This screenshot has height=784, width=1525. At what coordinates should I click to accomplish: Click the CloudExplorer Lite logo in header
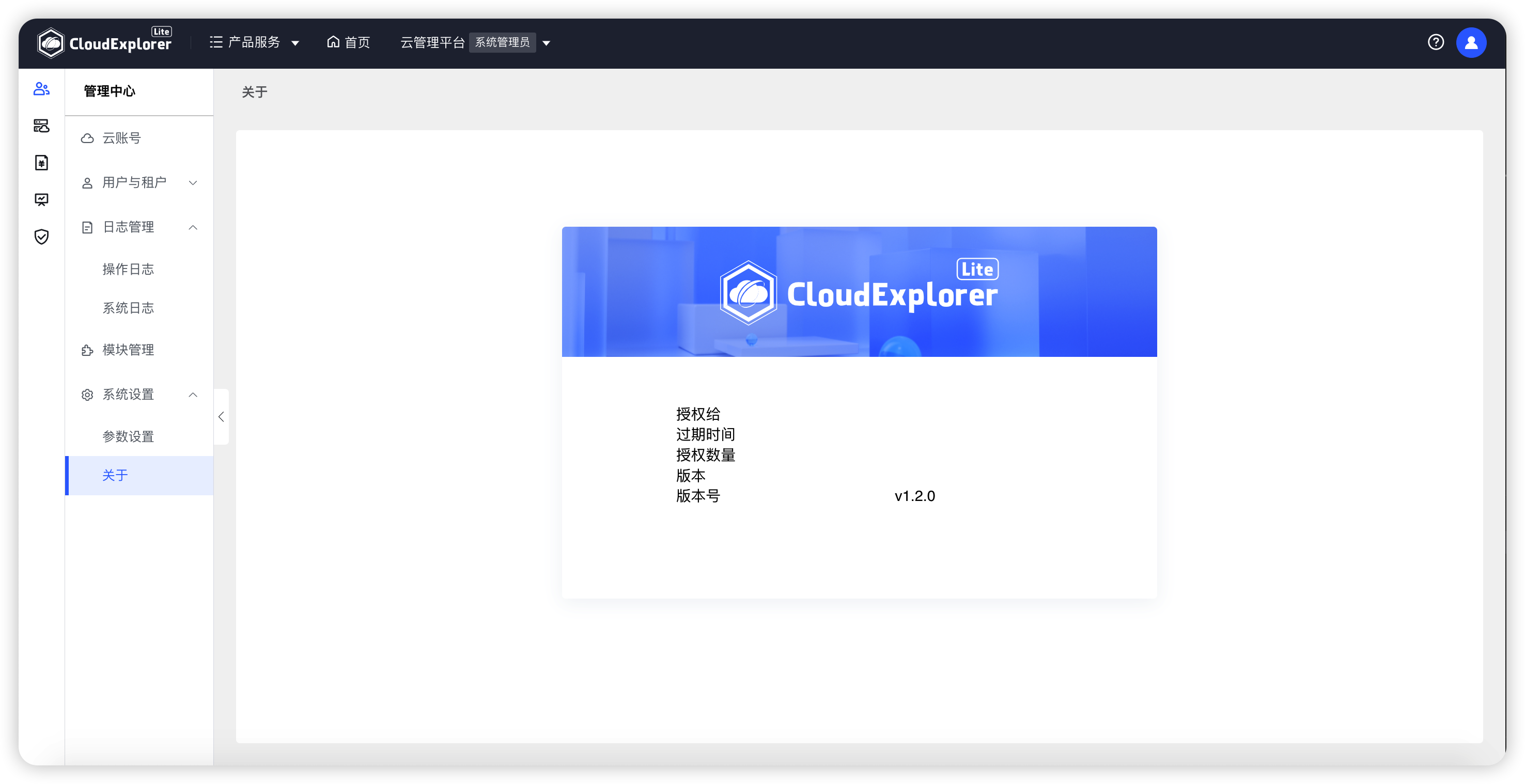point(104,42)
